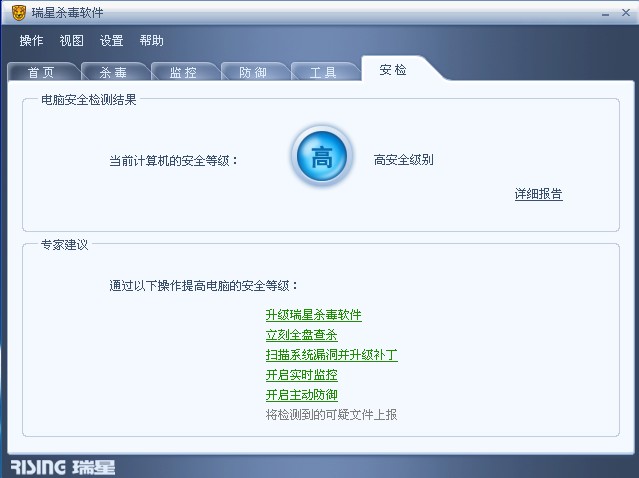The height and width of the screenshot is (478, 639).
Task: Open the 帮助 menu
Action: (151, 40)
